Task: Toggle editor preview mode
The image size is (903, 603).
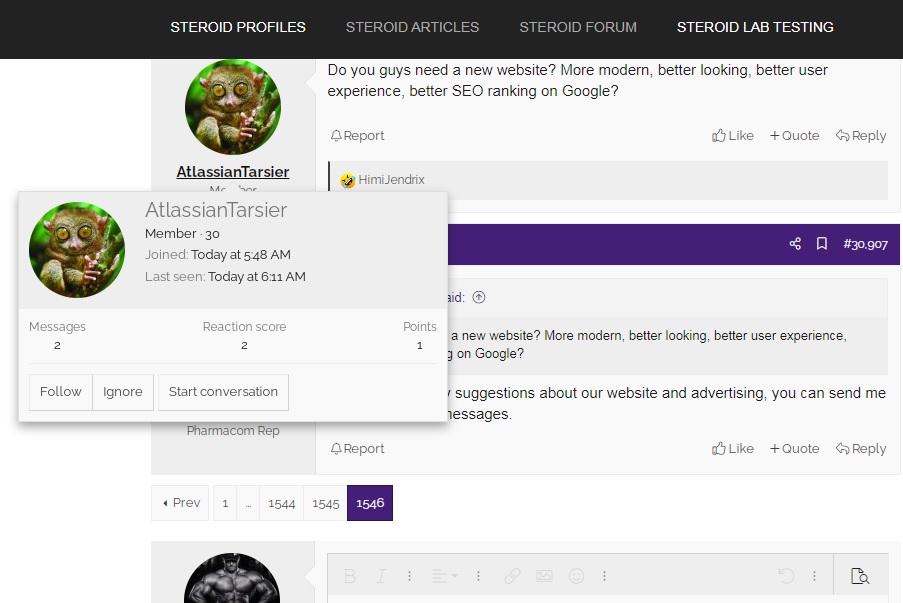Action: 859,576
